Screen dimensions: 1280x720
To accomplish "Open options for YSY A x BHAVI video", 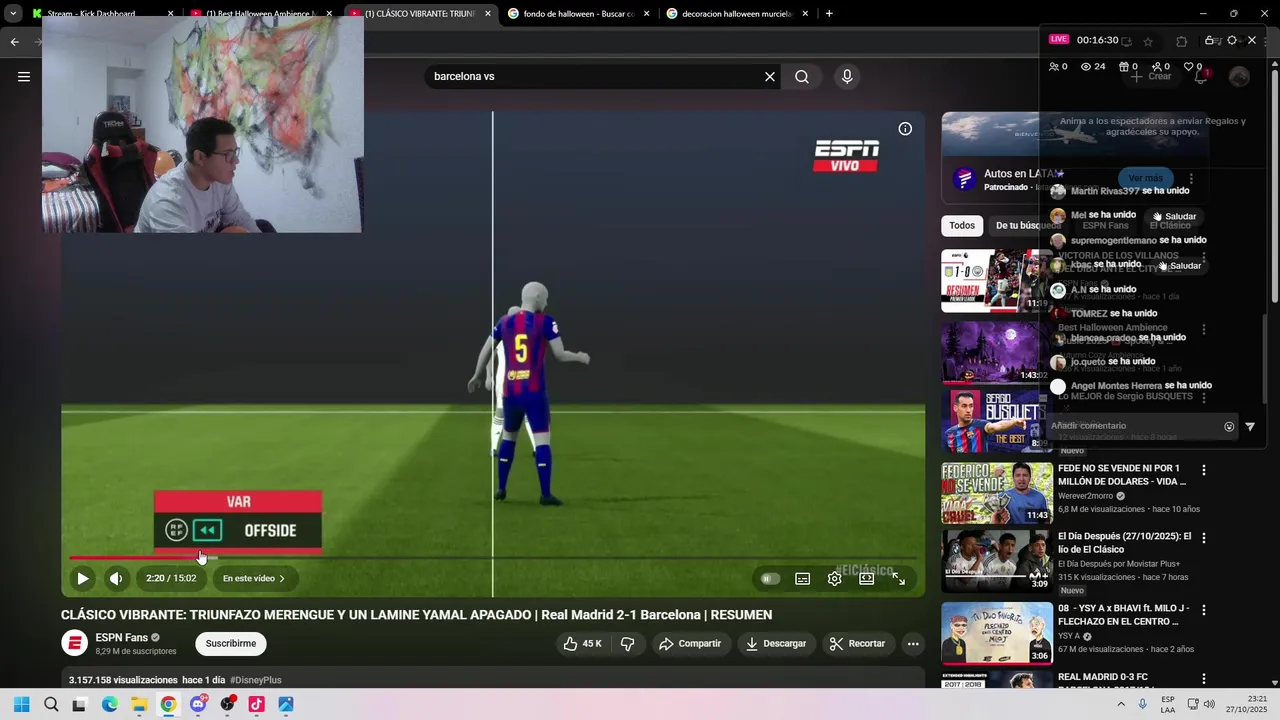I will click(1204, 610).
